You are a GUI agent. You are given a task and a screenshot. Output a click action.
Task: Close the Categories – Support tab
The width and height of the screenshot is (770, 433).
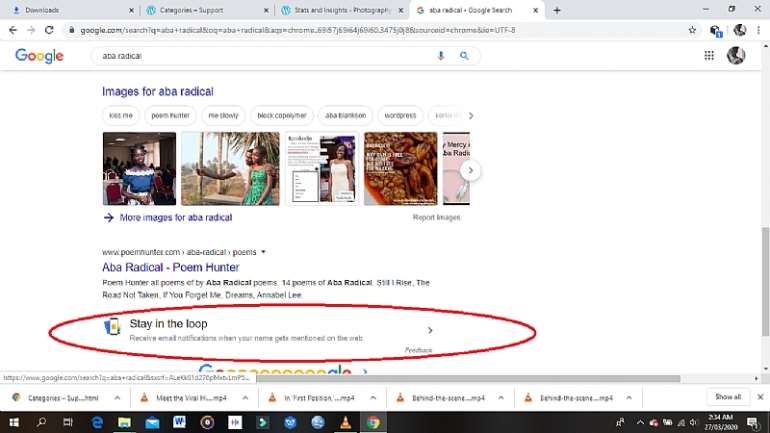click(266, 10)
